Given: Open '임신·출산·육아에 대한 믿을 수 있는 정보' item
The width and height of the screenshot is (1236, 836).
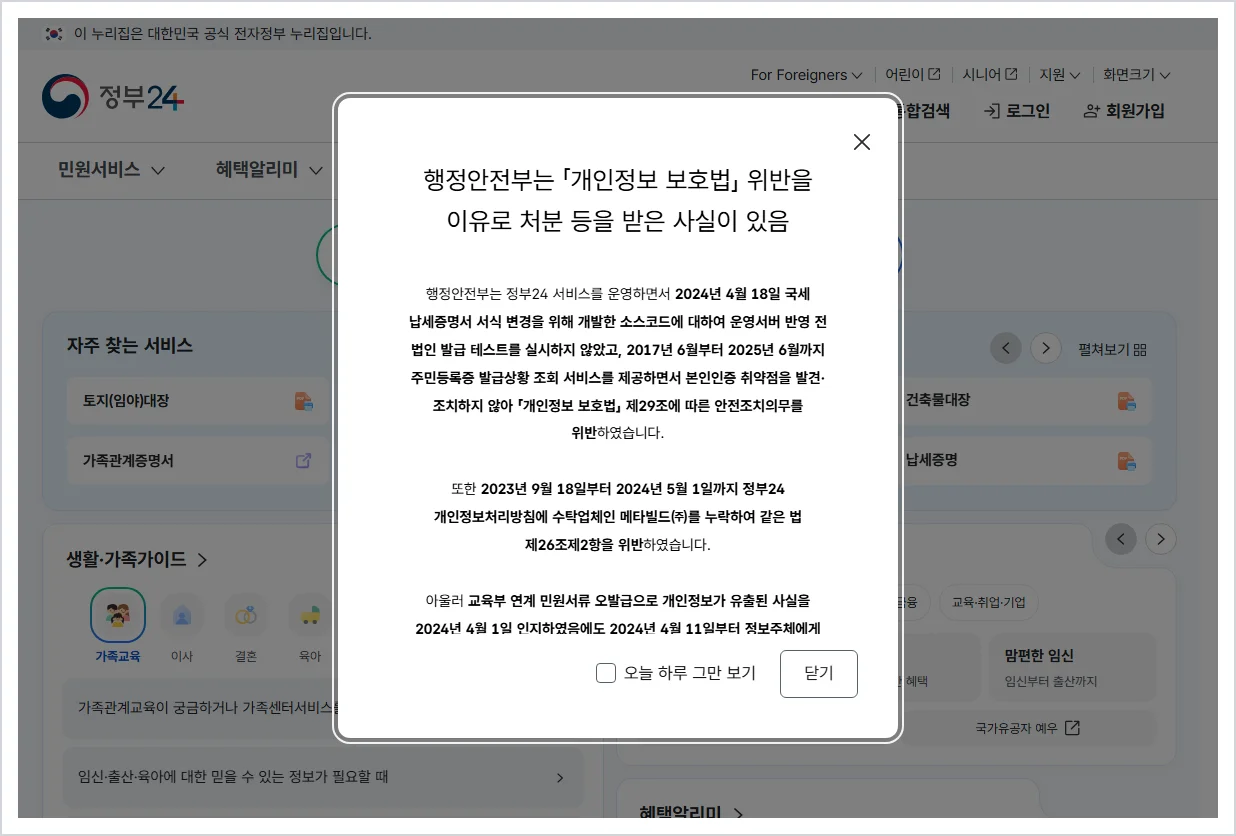Looking at the screenshot, I should click(x=322, y=777).
